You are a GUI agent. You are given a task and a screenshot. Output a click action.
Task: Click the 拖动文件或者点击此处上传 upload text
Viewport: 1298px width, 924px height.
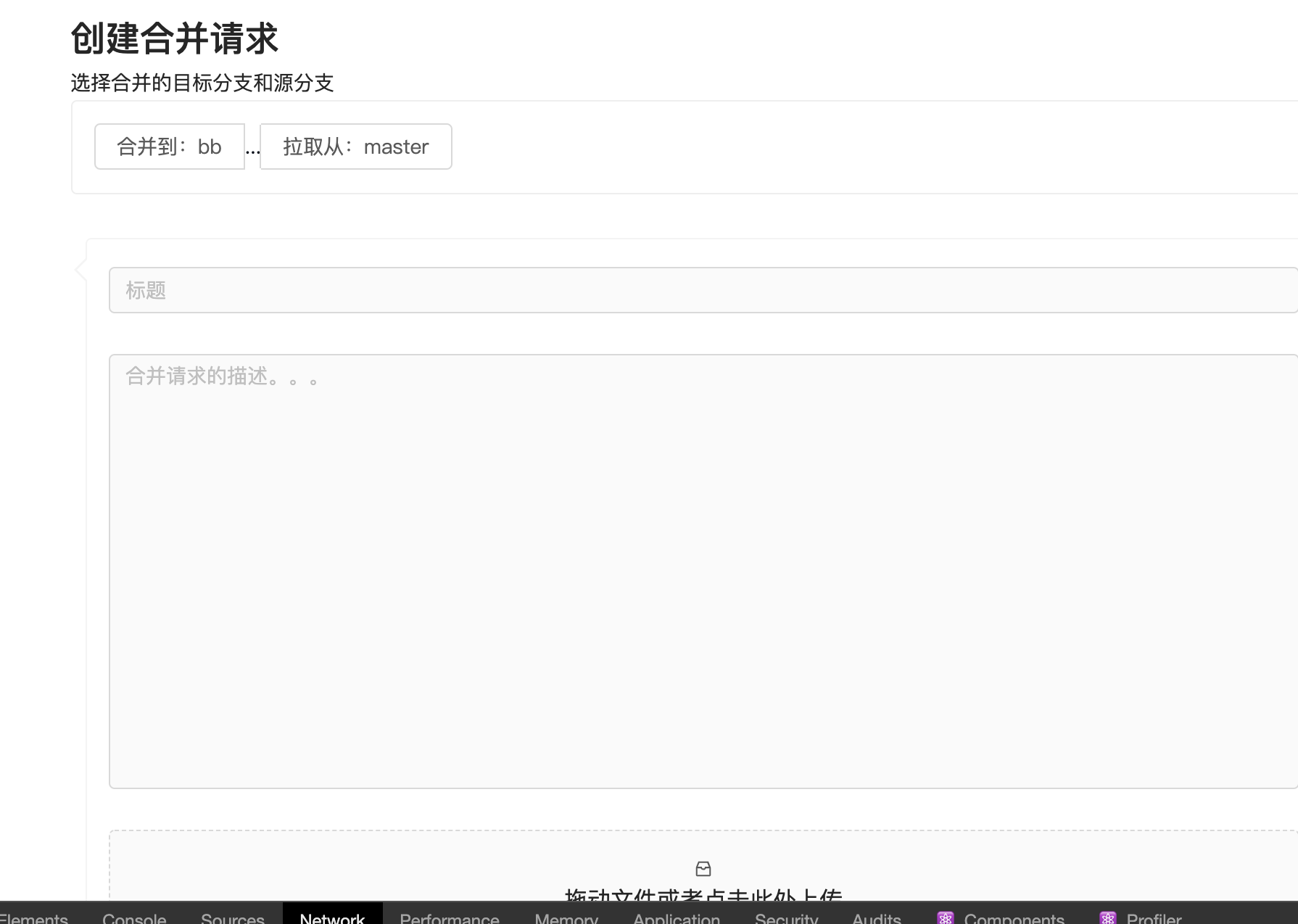703,895
